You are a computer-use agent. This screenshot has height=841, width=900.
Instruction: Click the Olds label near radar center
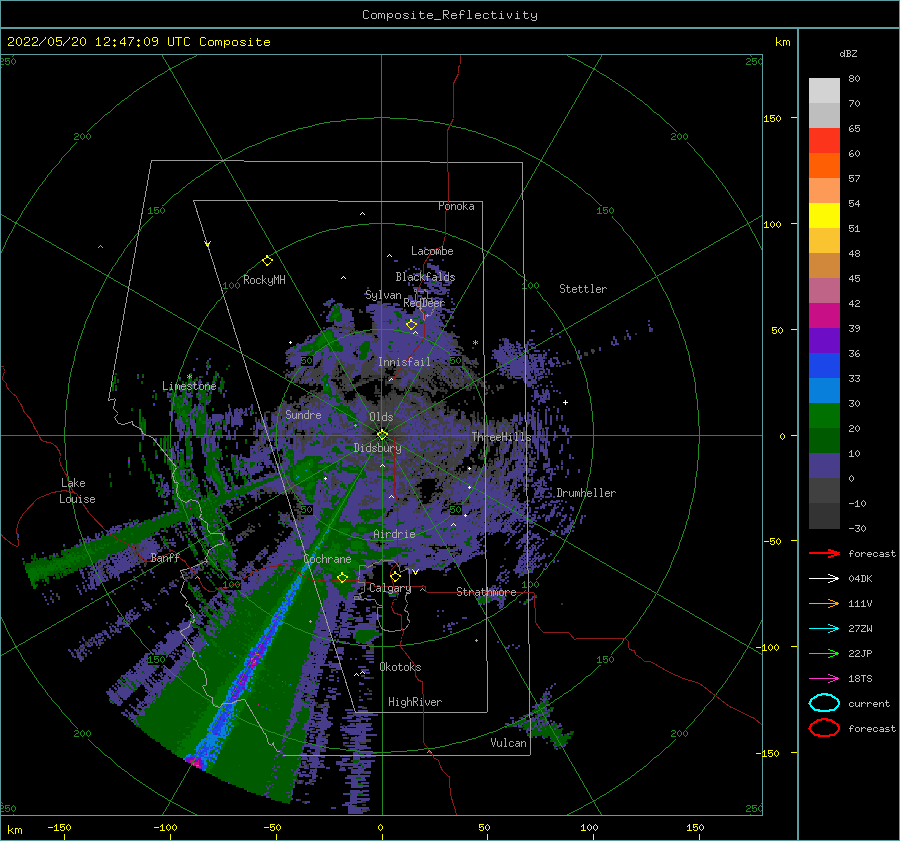coord(381,417)
